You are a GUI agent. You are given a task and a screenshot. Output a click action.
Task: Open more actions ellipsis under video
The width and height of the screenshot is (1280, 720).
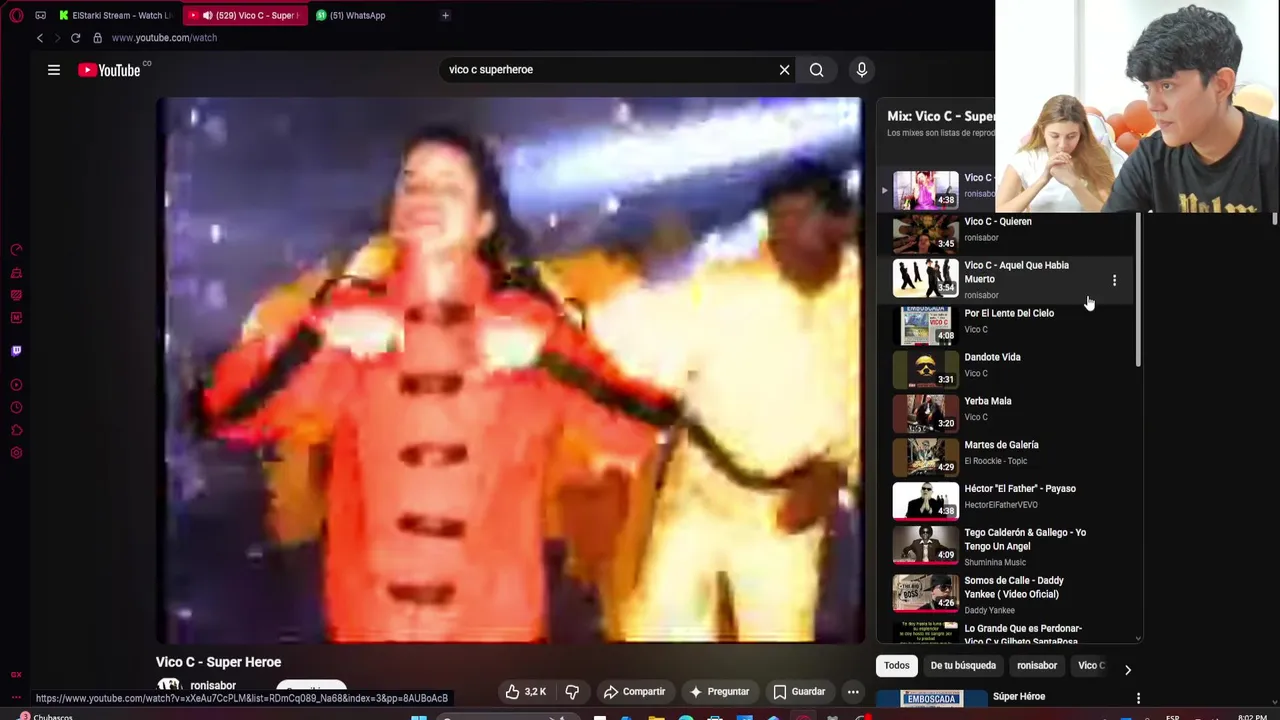point(853,692)
